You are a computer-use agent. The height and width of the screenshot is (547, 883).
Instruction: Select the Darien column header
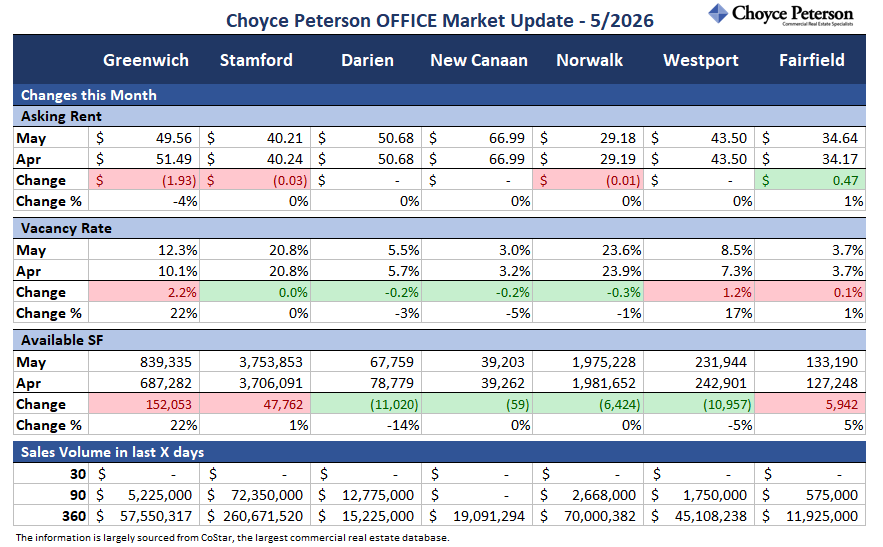pos(367,60)
